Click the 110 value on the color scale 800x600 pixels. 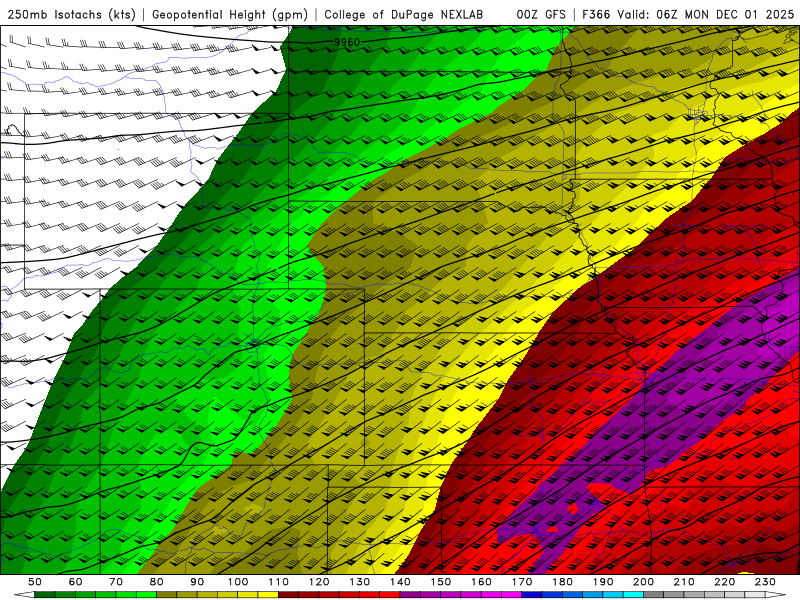pyautogui.click(x=279, y=582)
